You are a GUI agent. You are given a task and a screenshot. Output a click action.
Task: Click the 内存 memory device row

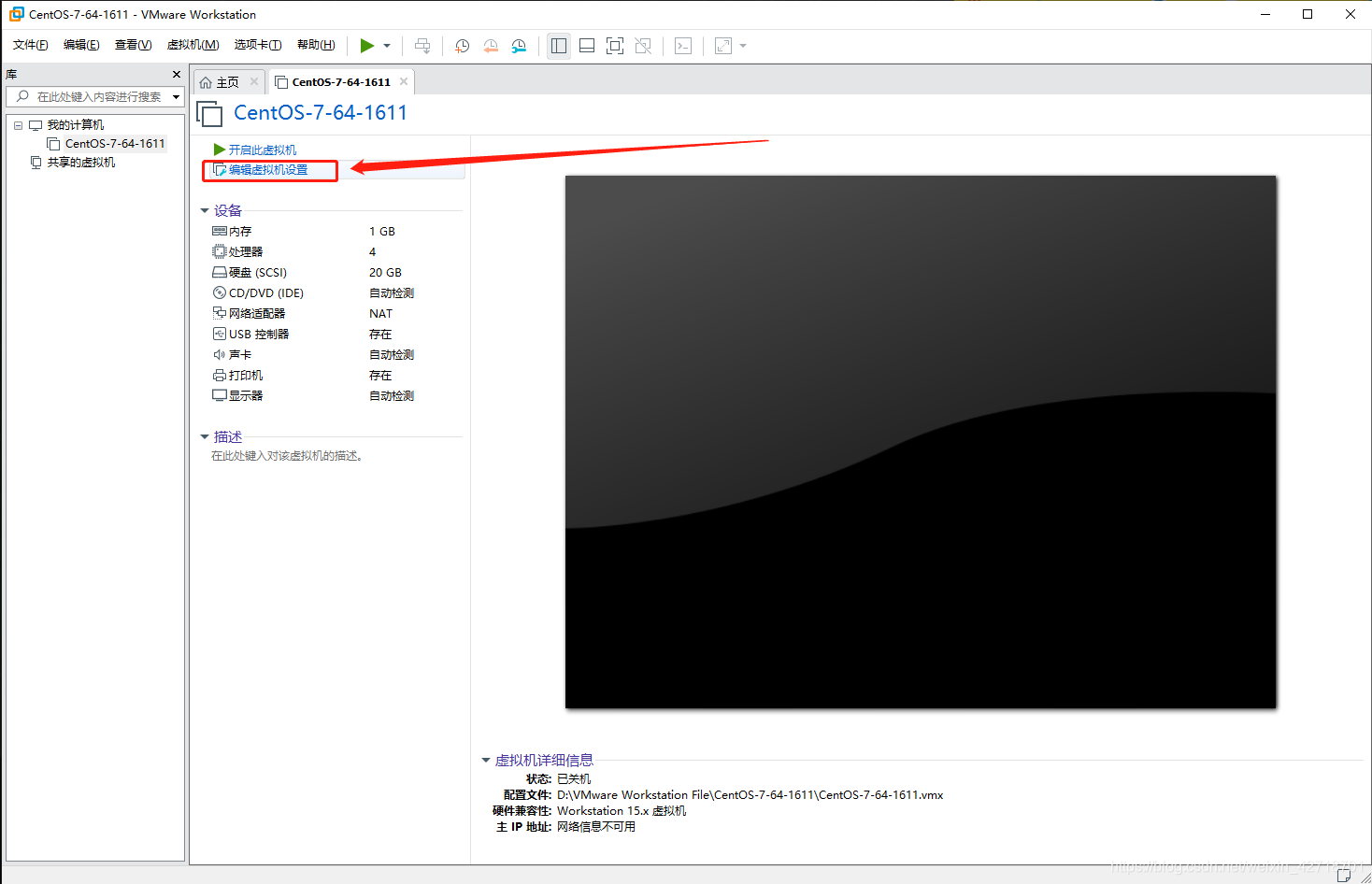pyautogui.click(x=336, y=232)
